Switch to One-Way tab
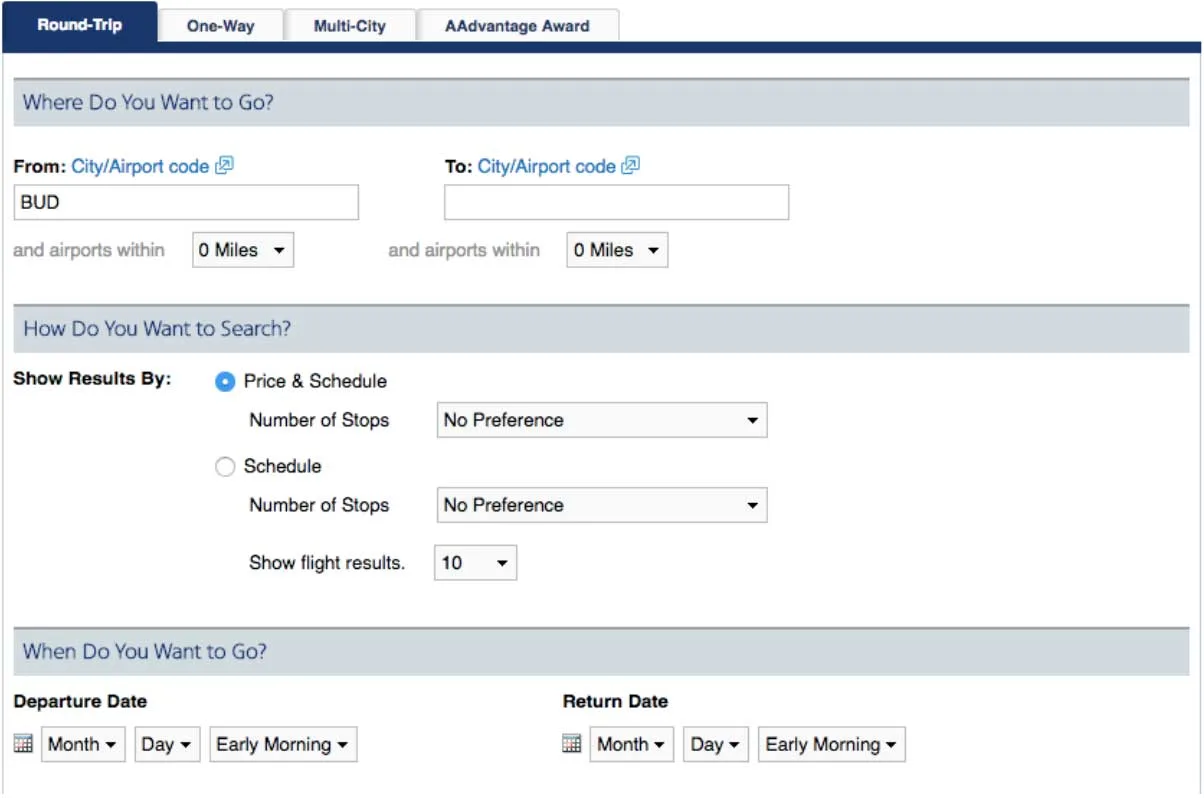The width and height of the screenshot is (1204, 798). coord(221,26)
